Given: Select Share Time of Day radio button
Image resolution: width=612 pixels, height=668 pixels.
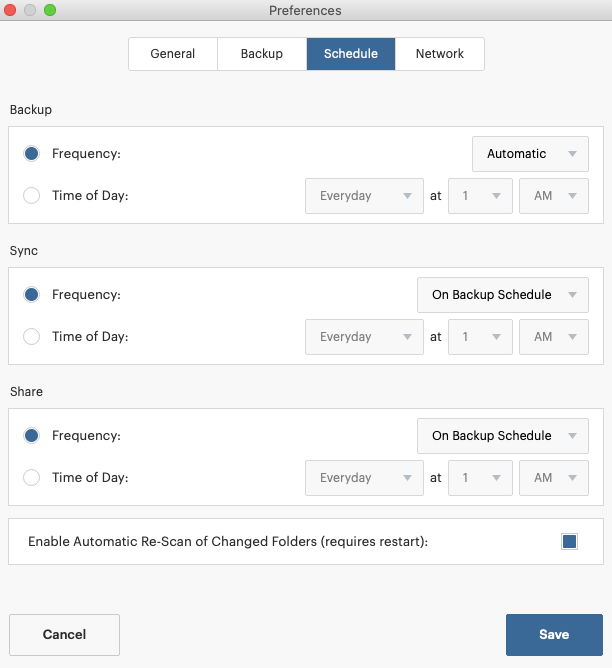Looking at the screenshot, I should [32, 478].
